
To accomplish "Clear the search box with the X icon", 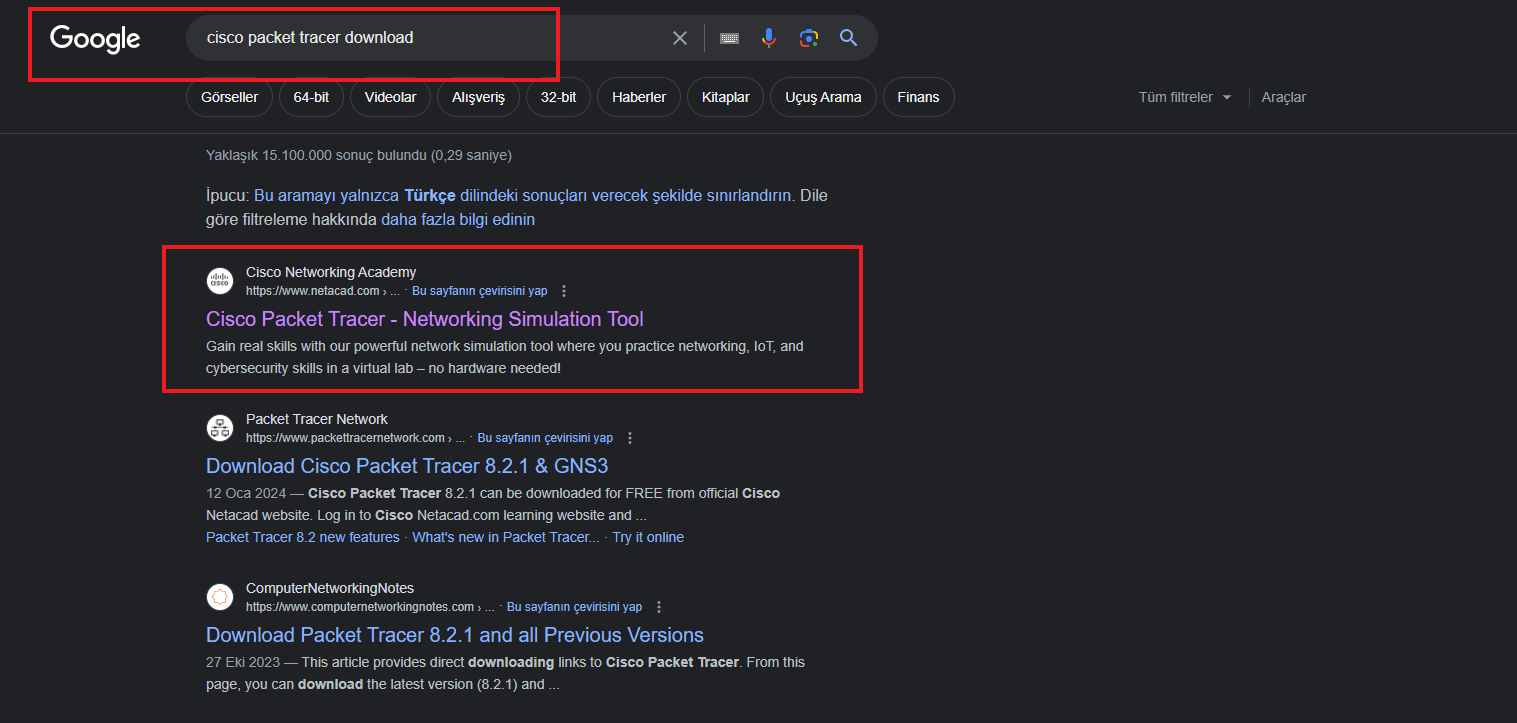I will 680,38.
